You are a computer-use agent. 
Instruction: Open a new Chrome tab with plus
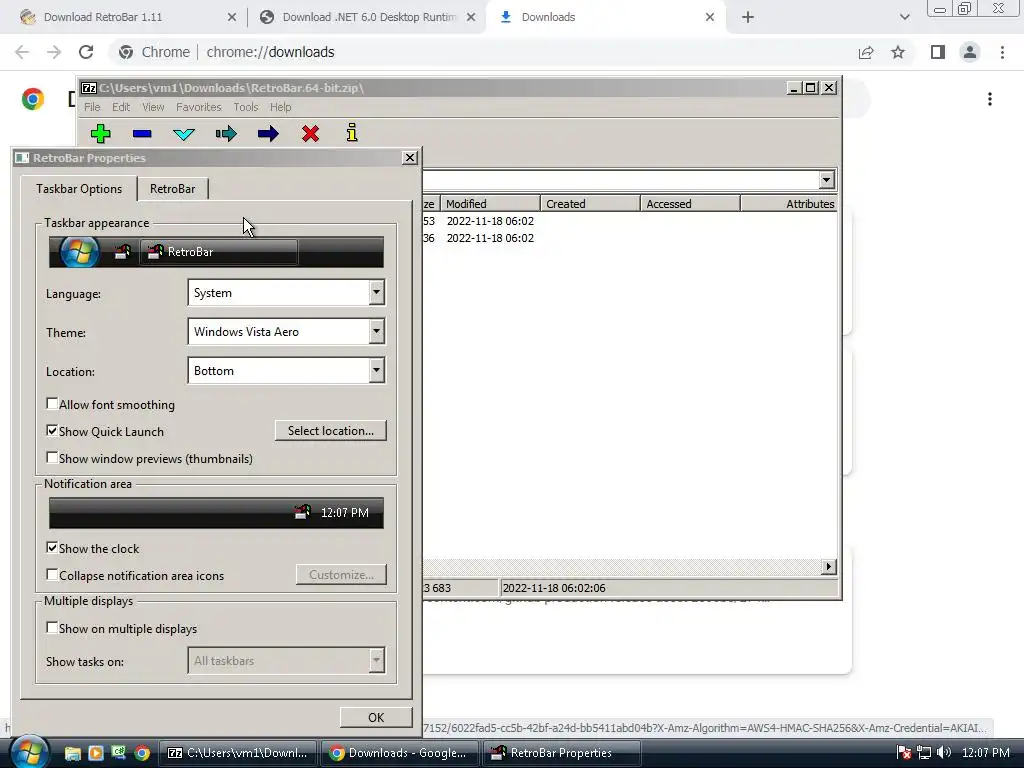tap(748, 18)
